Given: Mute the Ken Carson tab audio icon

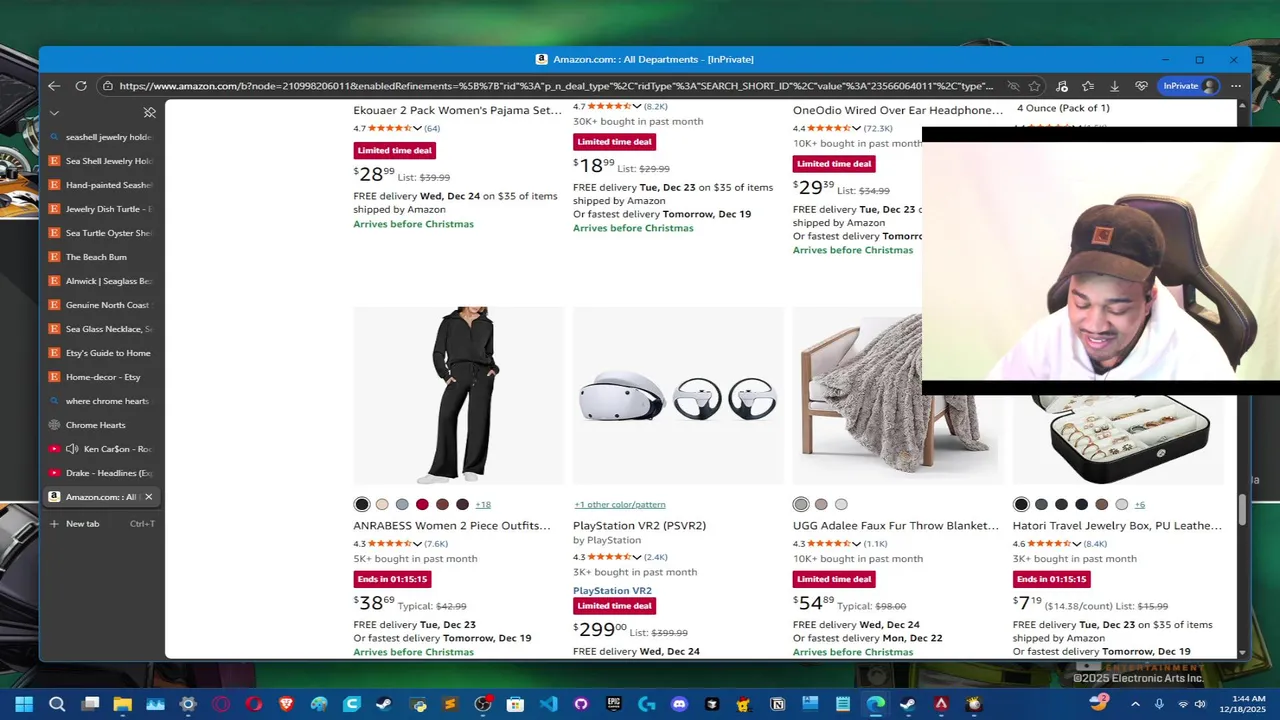Looking at the screenshot, I should [72, 449].
